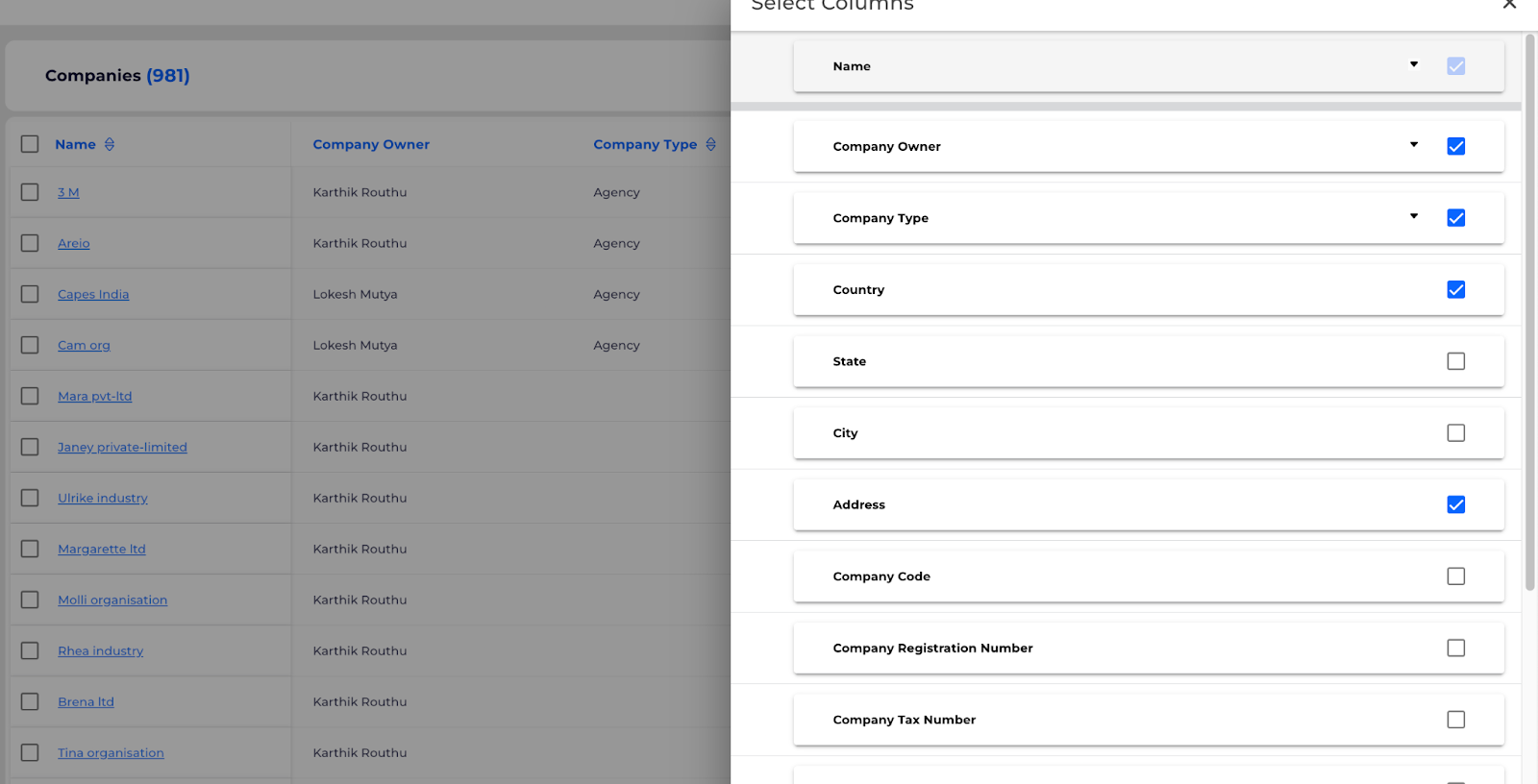
Task: Open the Molli organisation link
Action: (112, 600)
